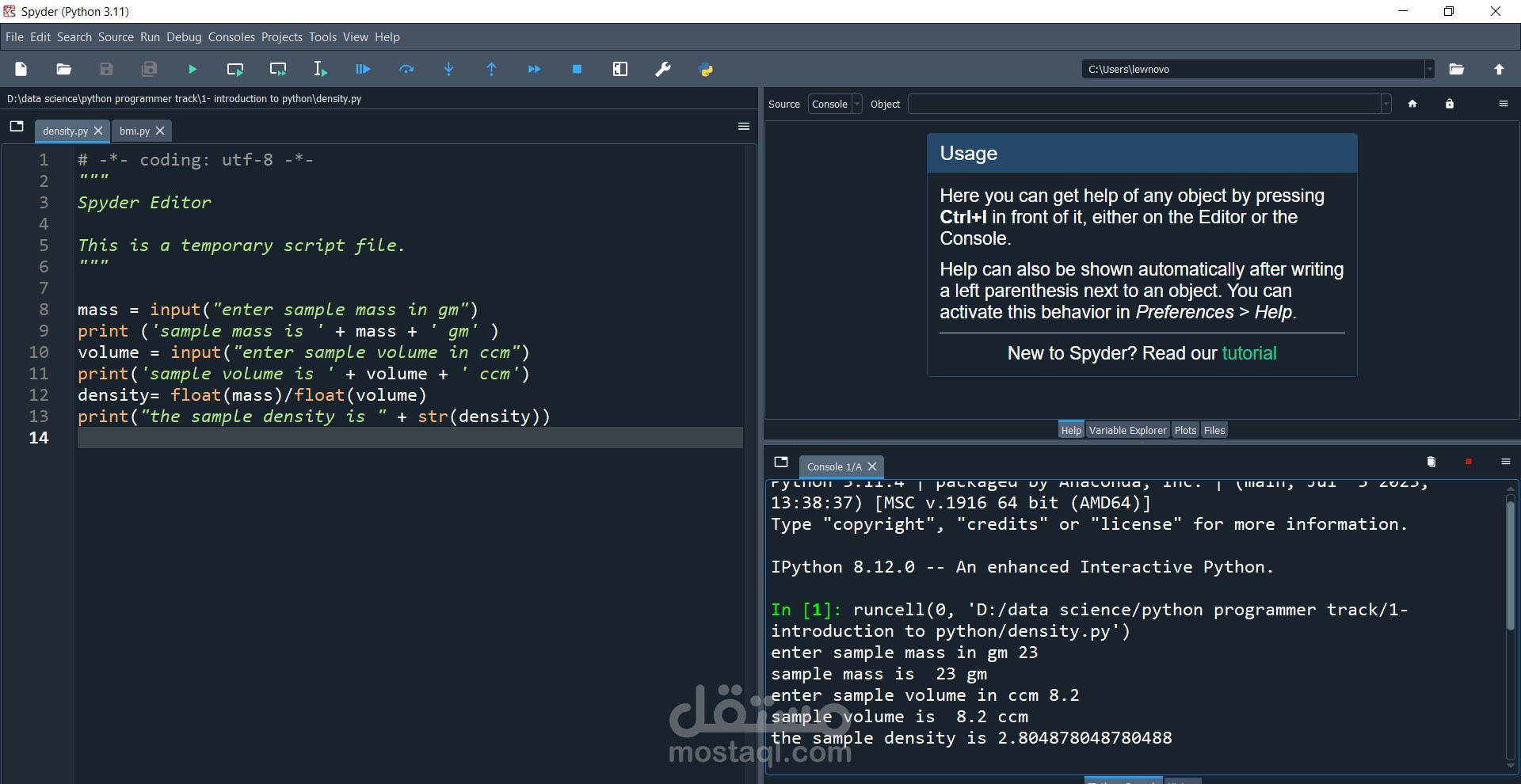Open the File menu
Viewport: 1521px width, 784px height.
pos(14,37)
